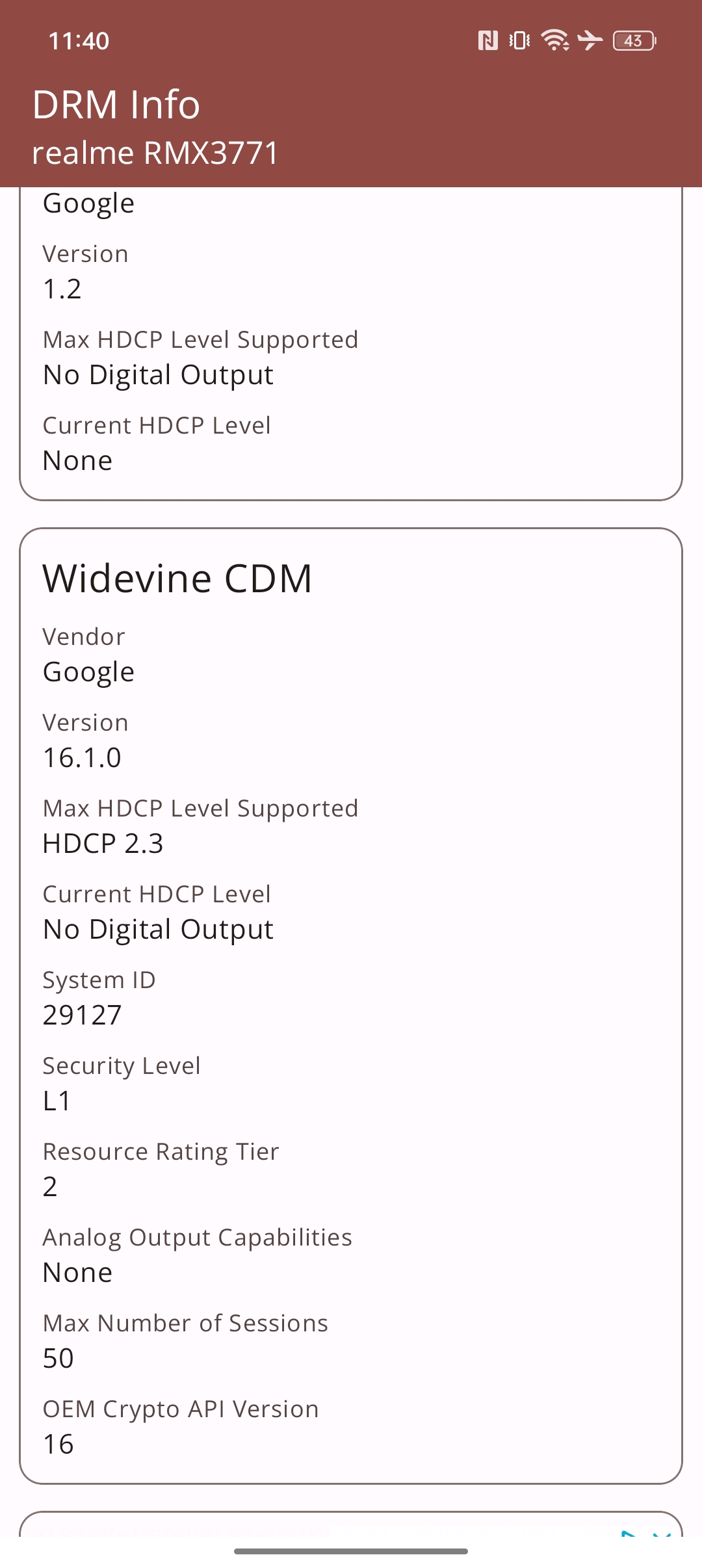Viewport: 702px width, 1568px height.
Task: Tap the AdChoices icon on the bottom card
Action: (628, 1533)
